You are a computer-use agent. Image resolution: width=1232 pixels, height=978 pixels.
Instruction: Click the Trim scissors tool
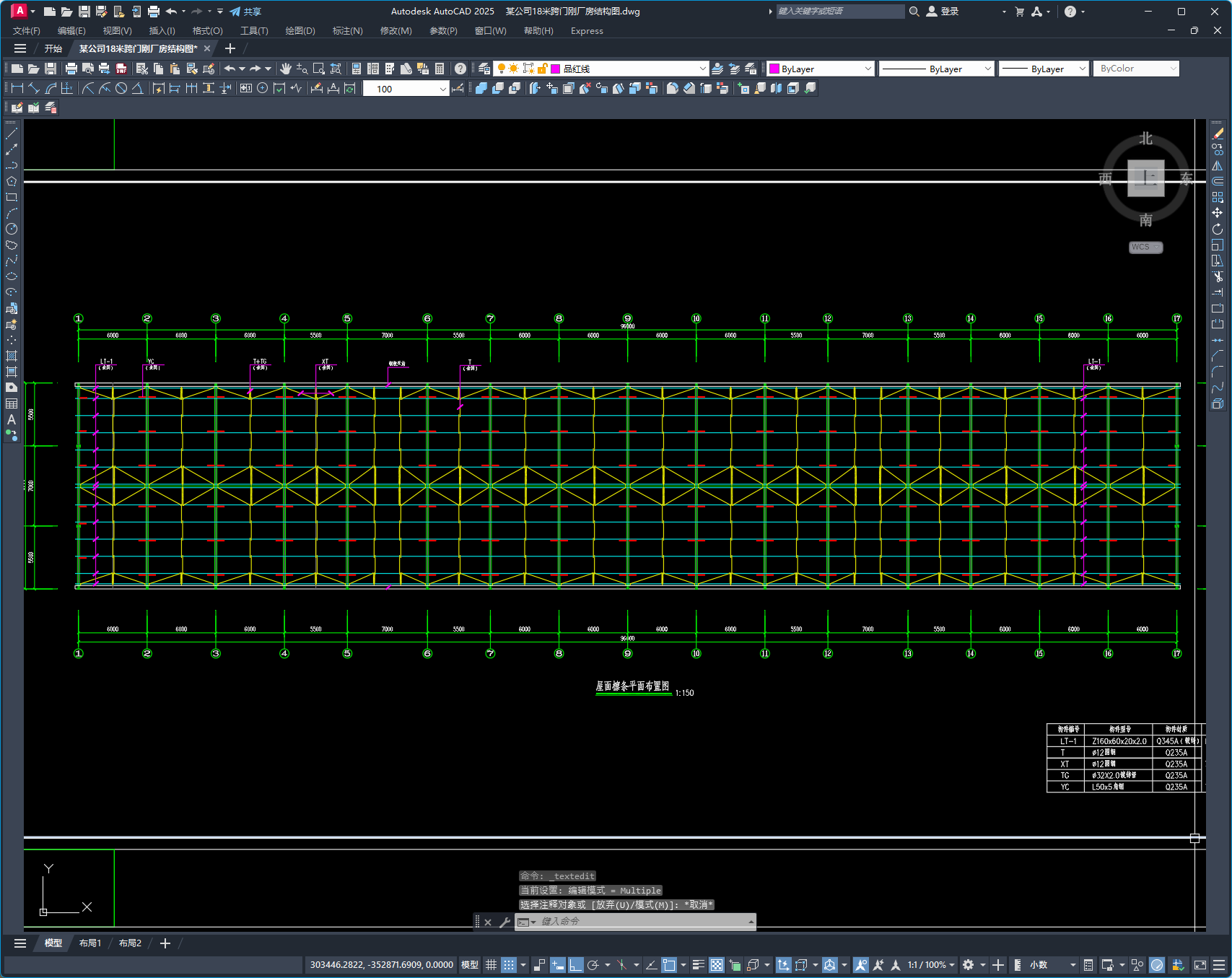[x=1218, y=276]
